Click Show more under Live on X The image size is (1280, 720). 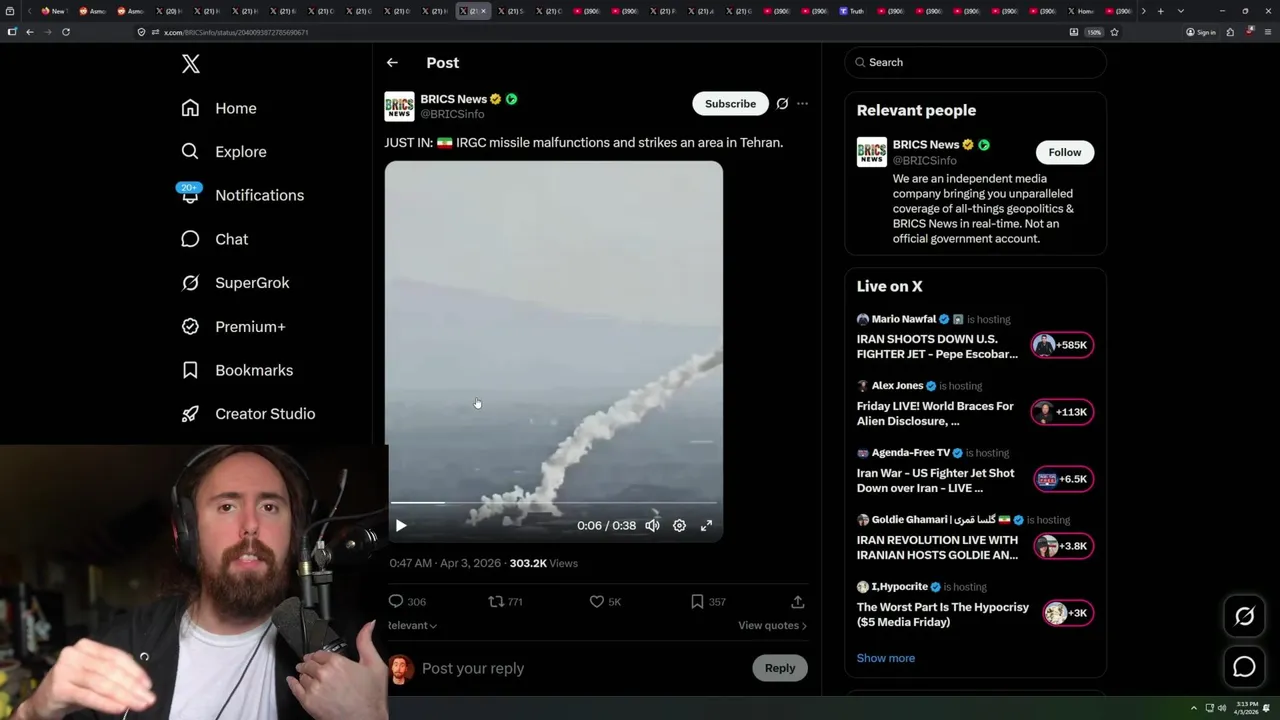[886, 658]
